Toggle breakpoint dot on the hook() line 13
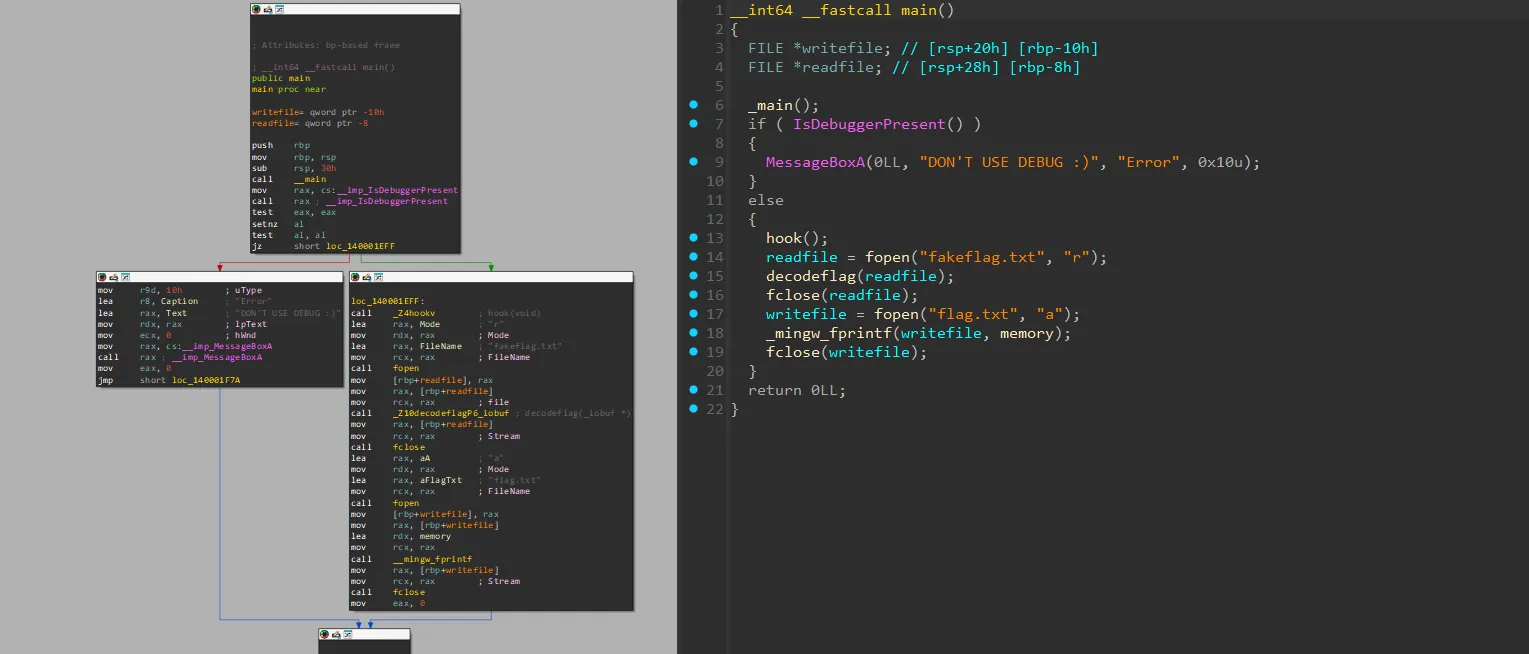Image resolution: width=1529 pixels, height=654 pixels. point(692,238)
